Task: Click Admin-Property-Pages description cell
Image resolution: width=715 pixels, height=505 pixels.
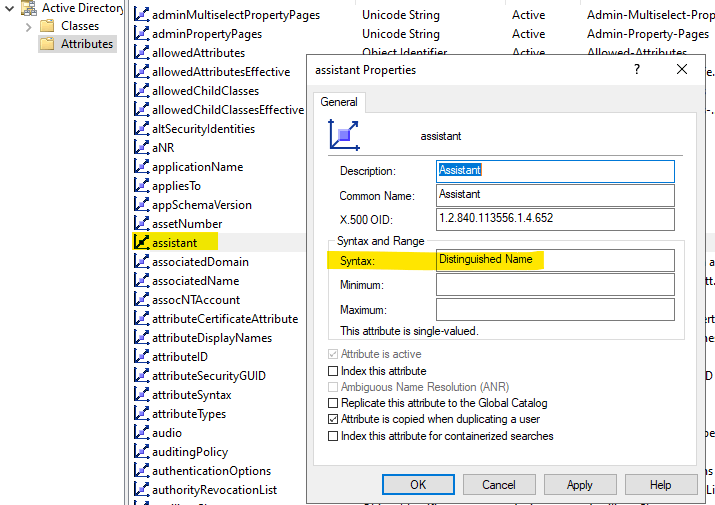Action: tap(648, 34)
